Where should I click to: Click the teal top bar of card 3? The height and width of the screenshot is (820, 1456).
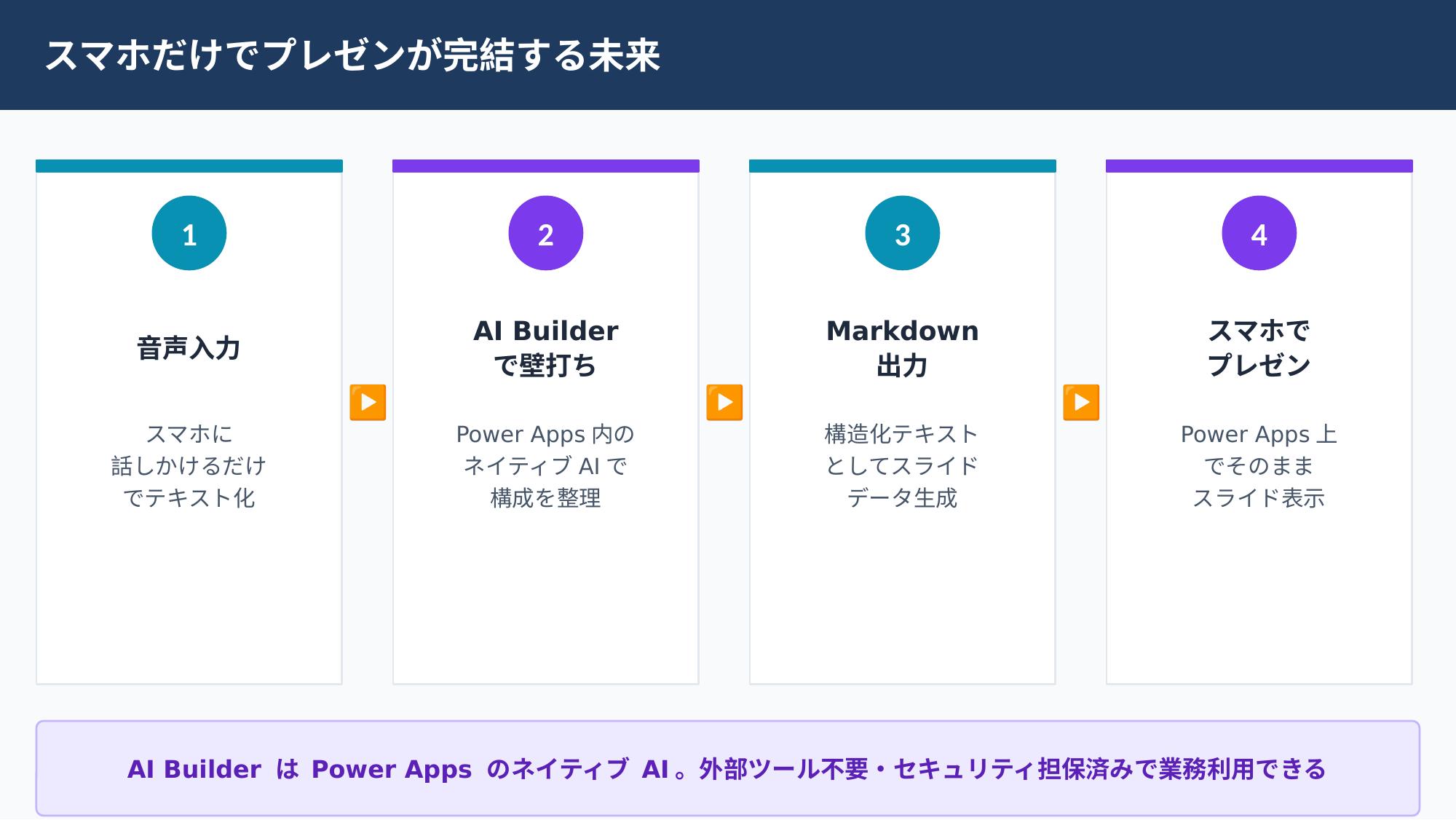903,166
